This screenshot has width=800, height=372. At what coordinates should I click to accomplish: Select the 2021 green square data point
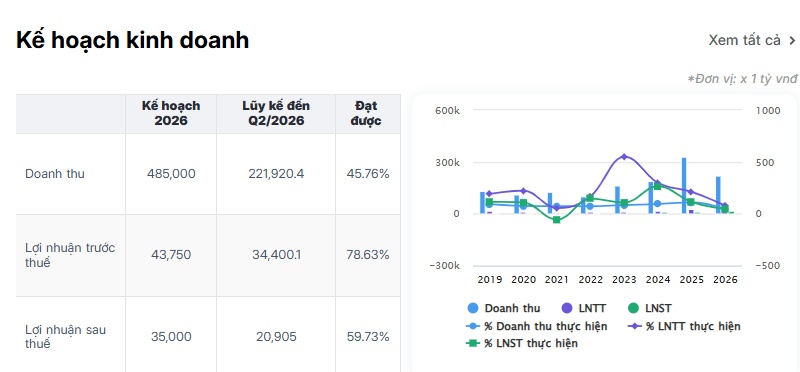(557, 220)
